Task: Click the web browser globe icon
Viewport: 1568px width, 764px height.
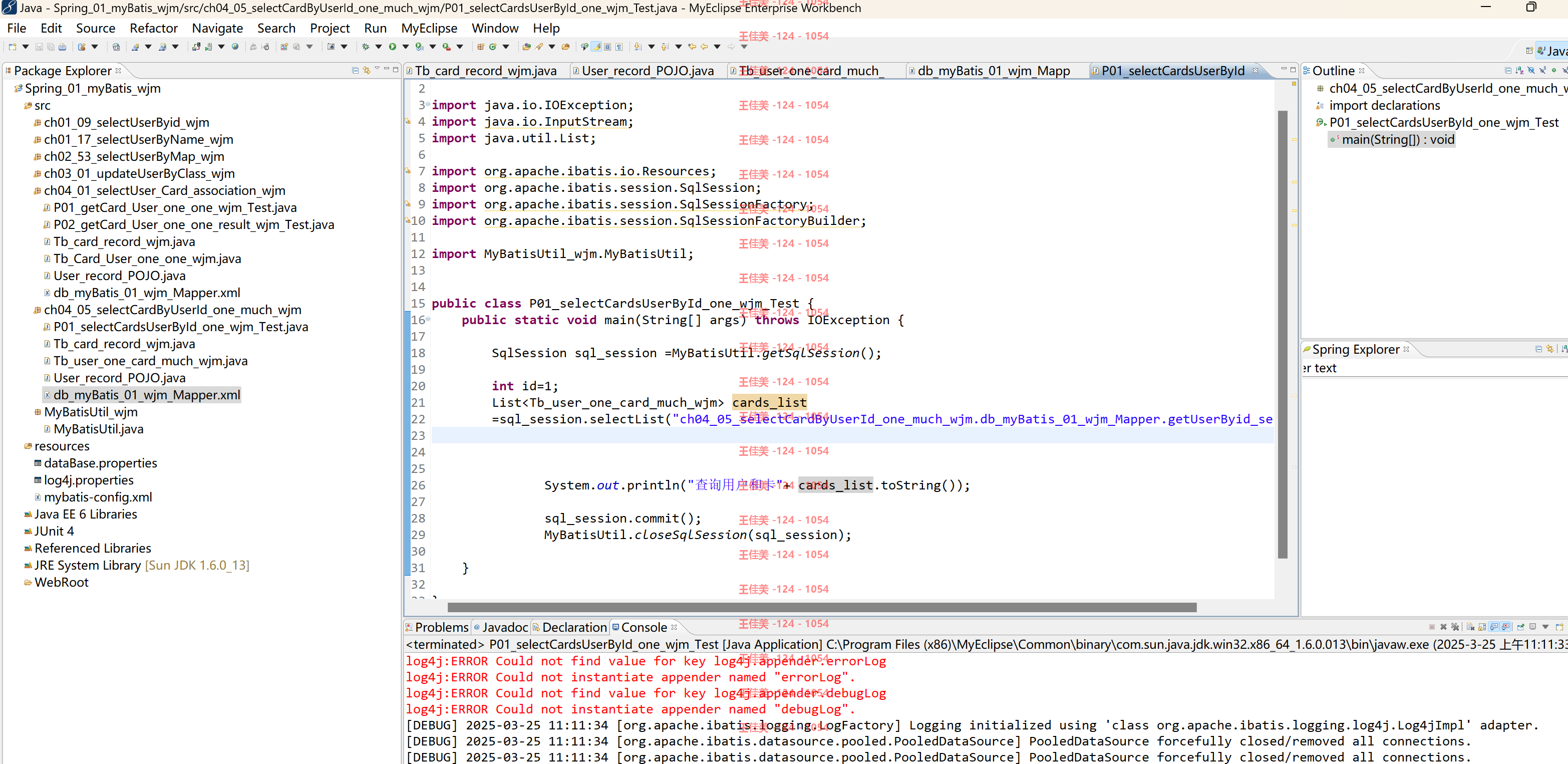Action: coord(235,47)
